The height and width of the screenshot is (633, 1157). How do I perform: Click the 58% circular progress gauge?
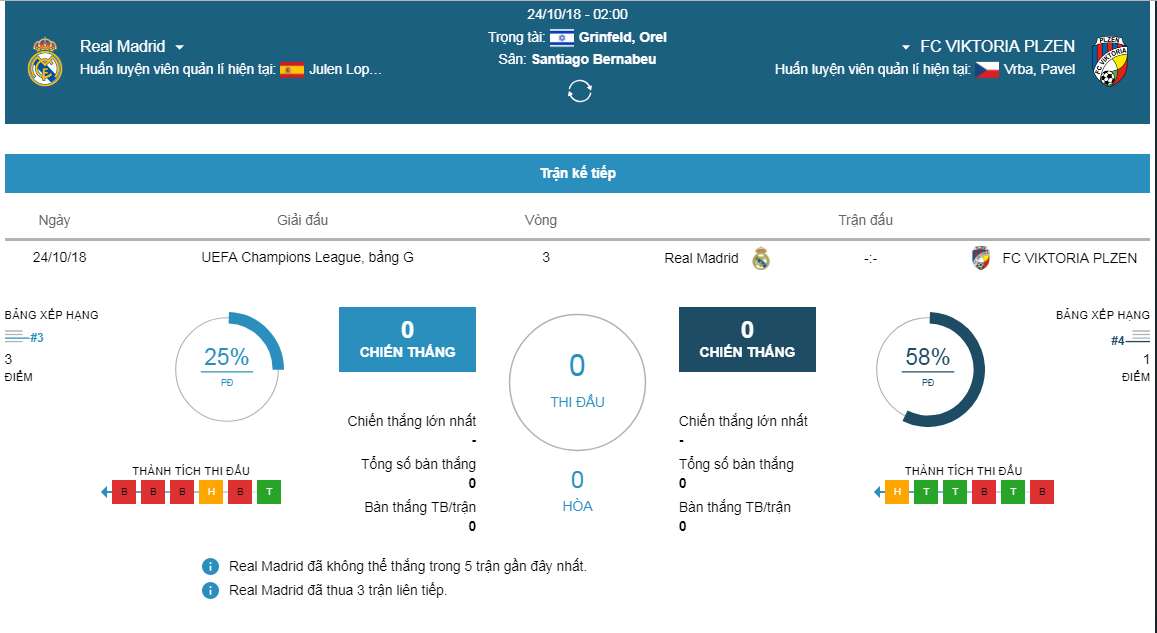click(x=930, y=369)
